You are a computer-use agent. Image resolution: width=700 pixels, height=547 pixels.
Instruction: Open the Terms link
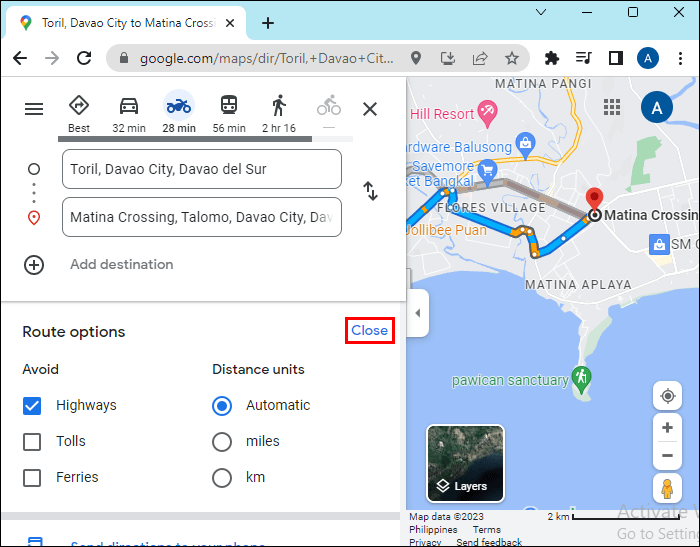pos(487,530)
